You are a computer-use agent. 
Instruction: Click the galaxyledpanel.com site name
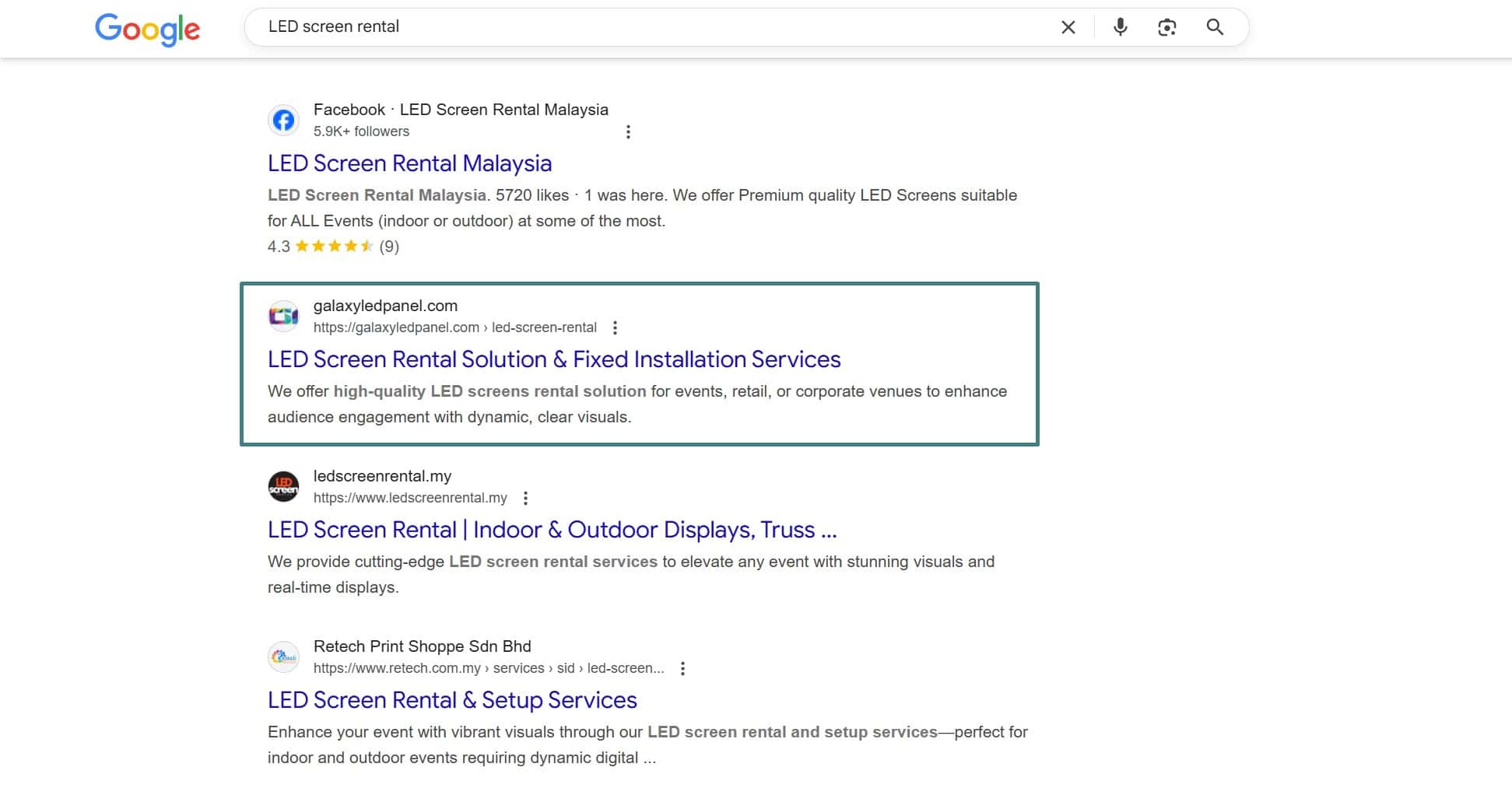point(385,306)
